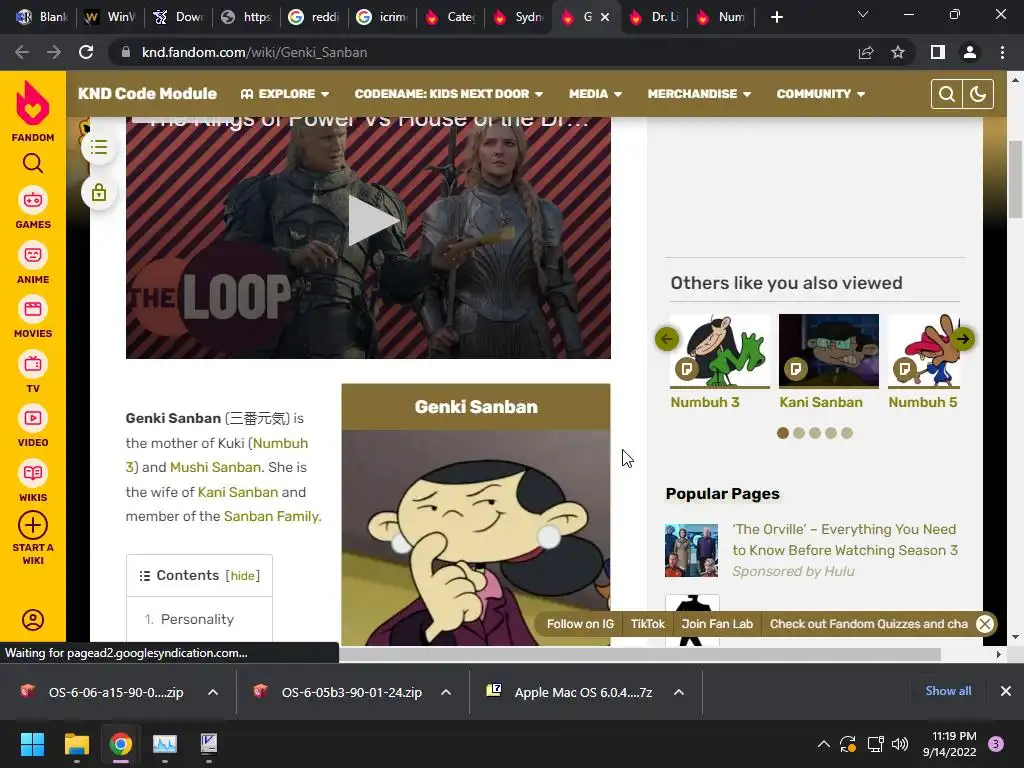The width and height of the screenshot is (1024, 768).
Task: Open The Orville popular page link
Action: (x=845, y=539)
